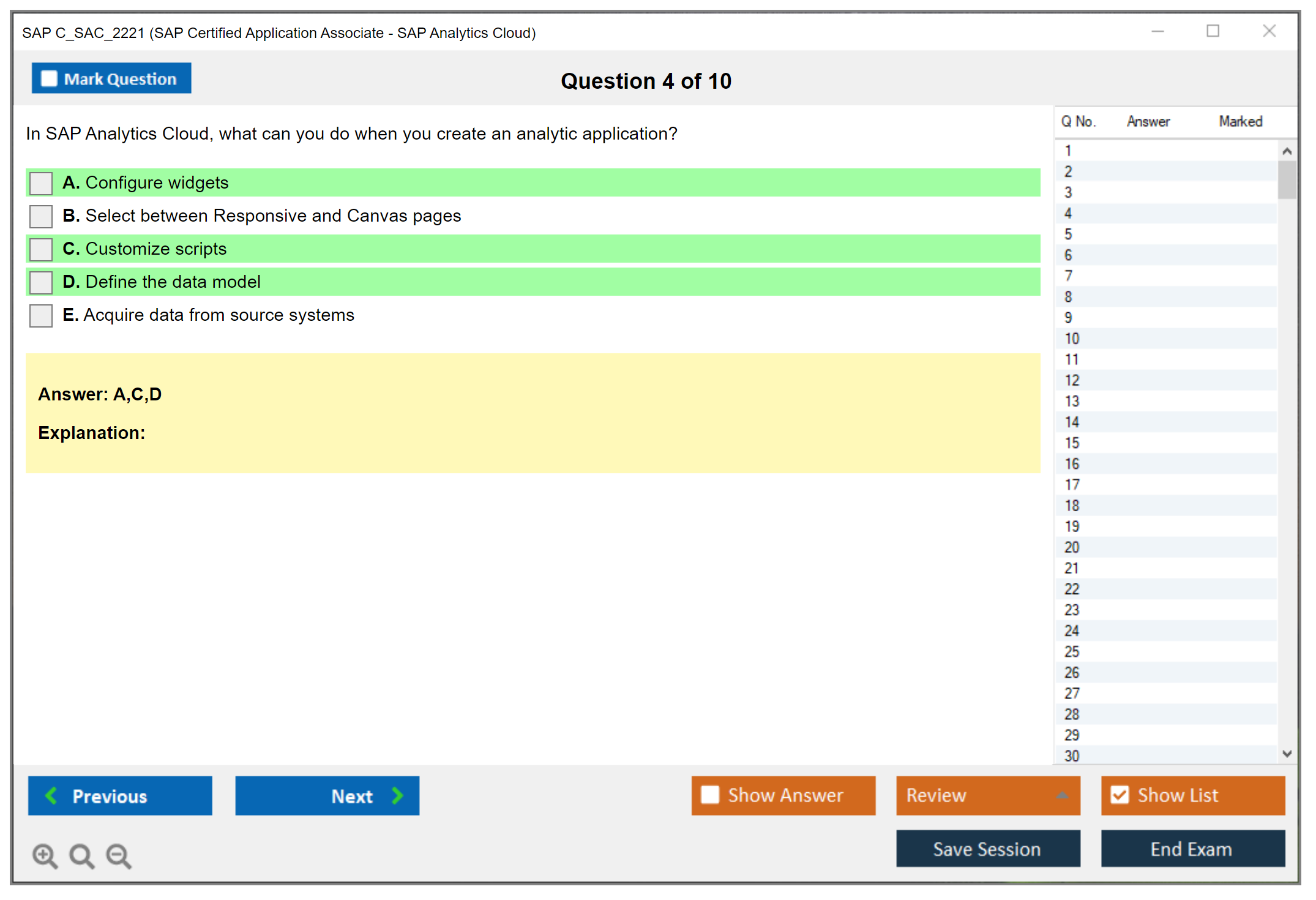
Task: Click the green left arrow on Previous
Action: (51, 795)
